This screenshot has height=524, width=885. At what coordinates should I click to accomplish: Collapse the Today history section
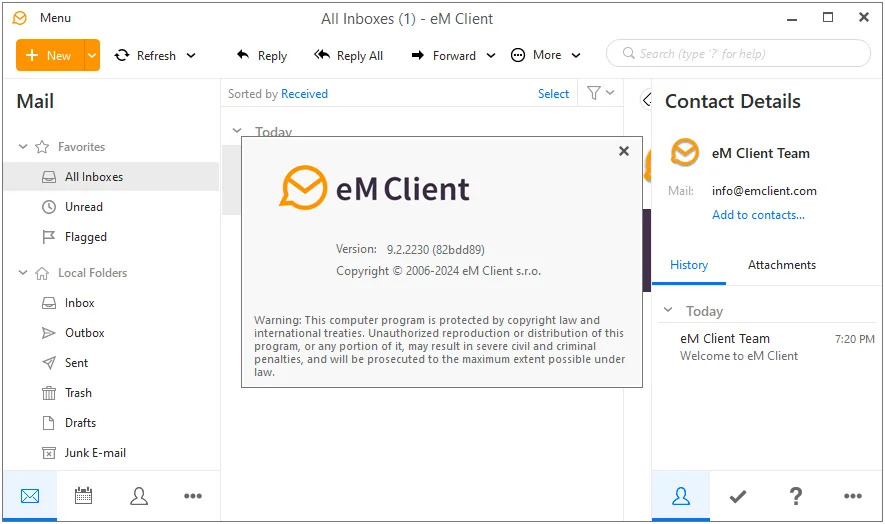click(x=668, y=310)
